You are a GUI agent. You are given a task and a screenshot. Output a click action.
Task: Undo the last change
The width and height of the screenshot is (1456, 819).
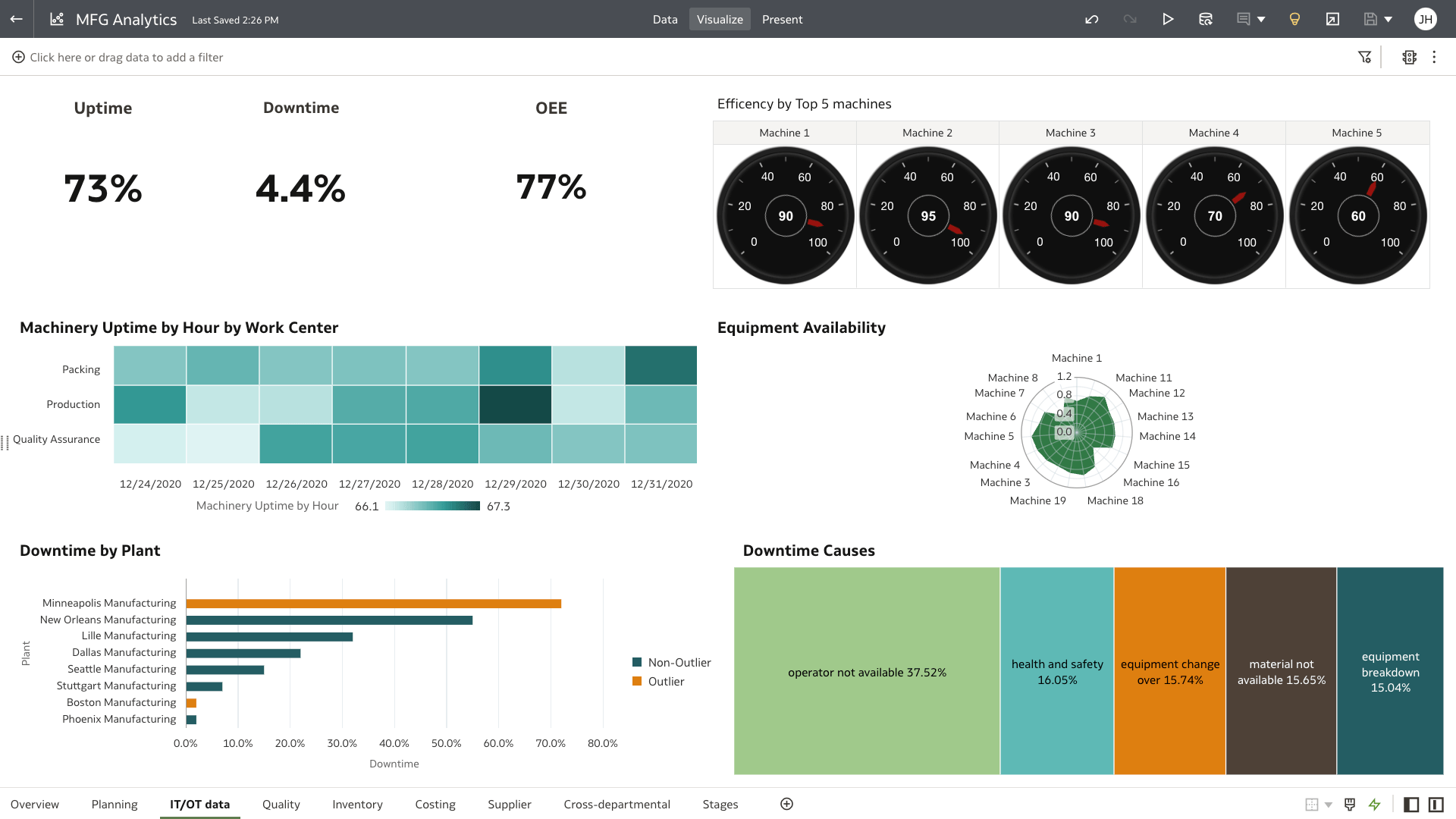(x=1092, y=19)
